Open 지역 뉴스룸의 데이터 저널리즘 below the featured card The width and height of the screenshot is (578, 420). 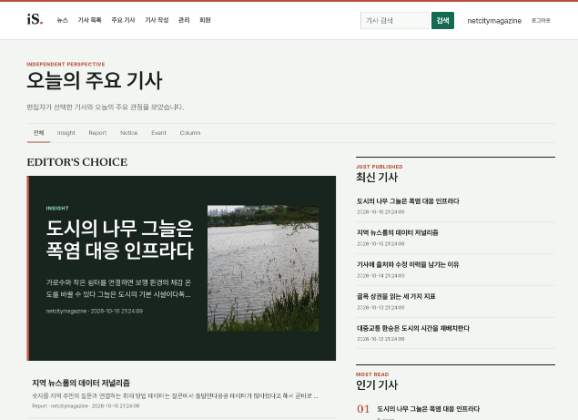pos(81,383)
